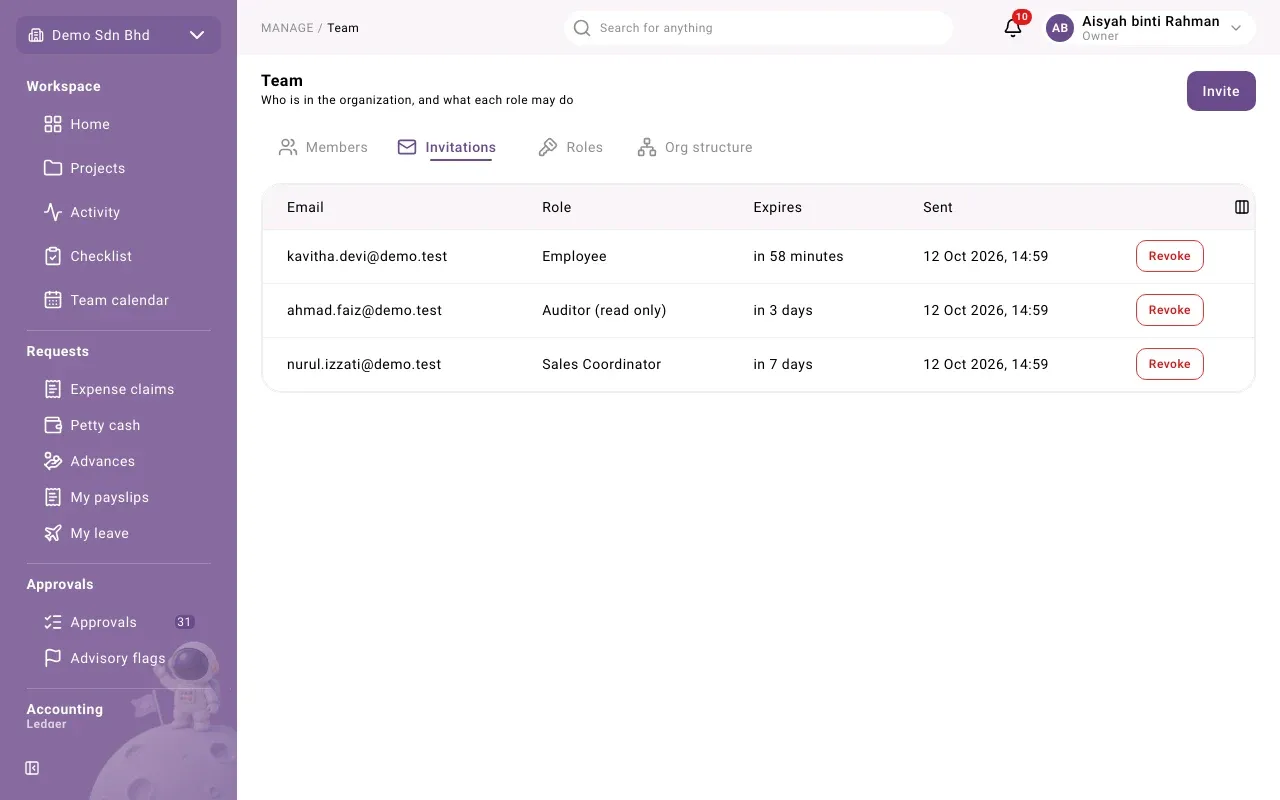Open the Org structure tab

695,147
